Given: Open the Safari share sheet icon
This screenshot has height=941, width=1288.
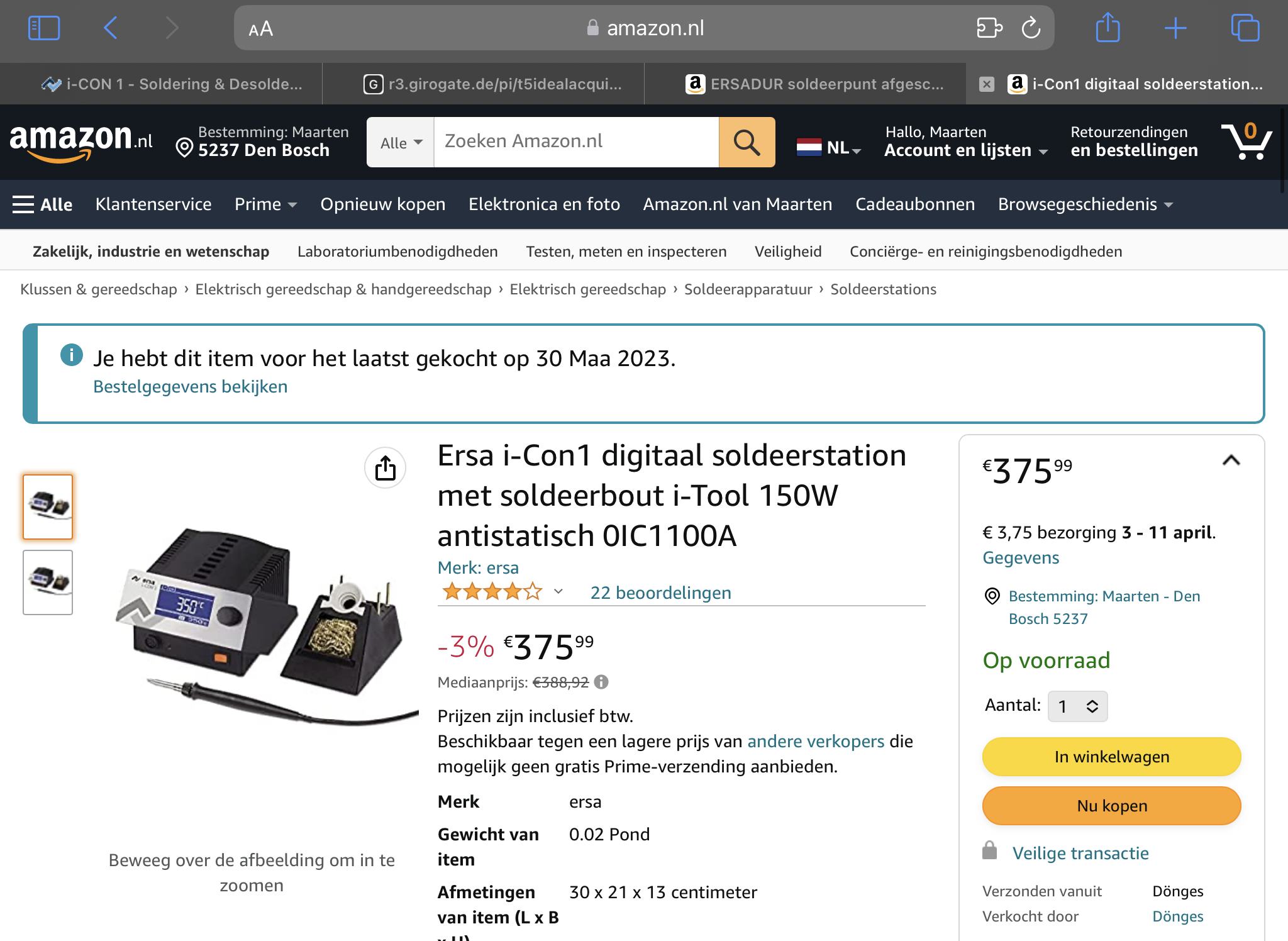Looking at the screenshot, I should click(x=1108, y=28).
